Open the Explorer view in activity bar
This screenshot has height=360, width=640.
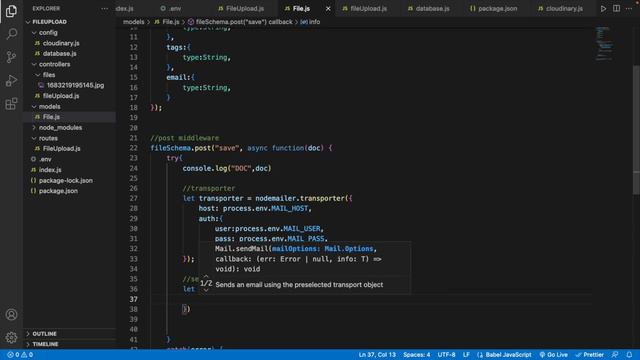click(x=11, y=11)
